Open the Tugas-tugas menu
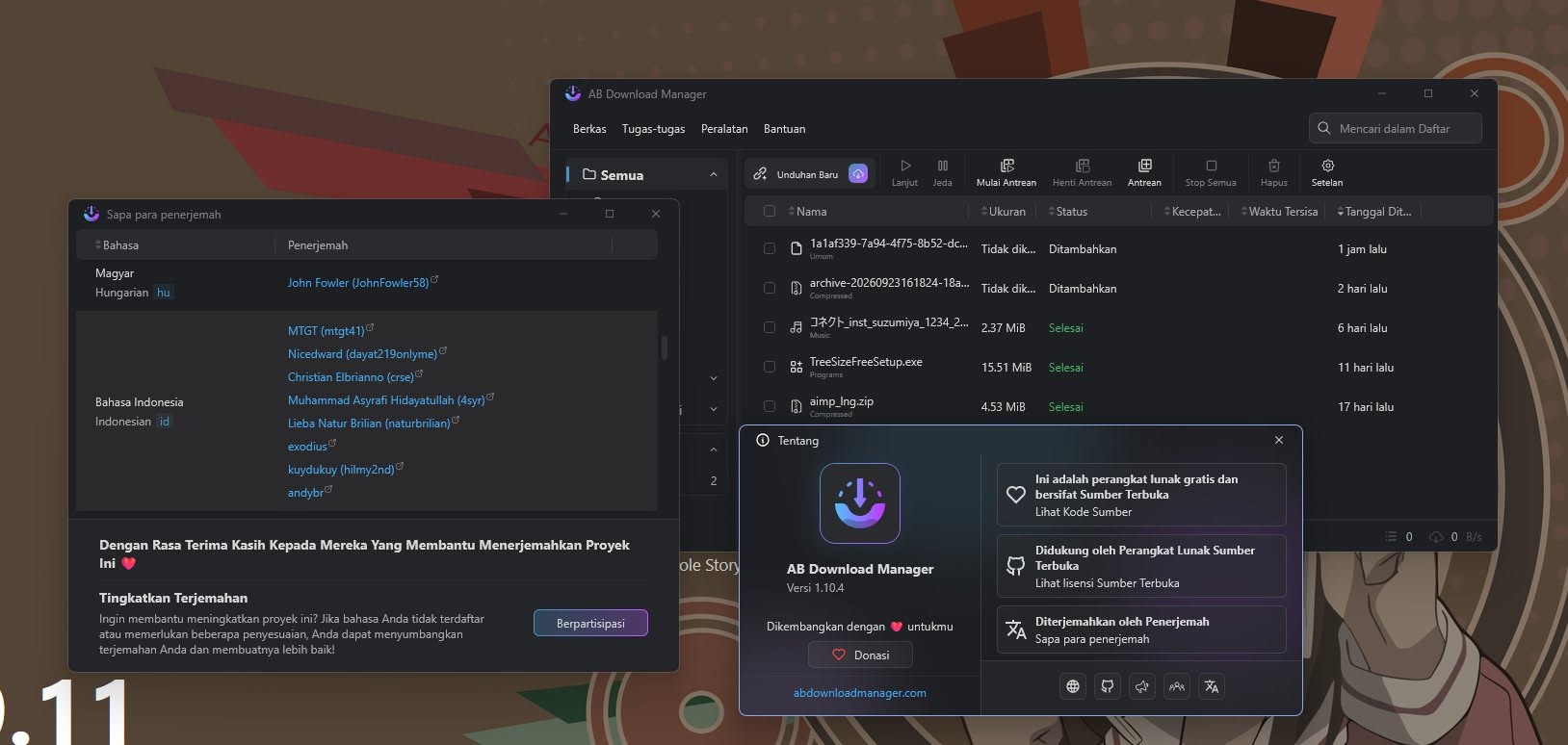This screenshot has width=1568, height=745. pos(654,129)
